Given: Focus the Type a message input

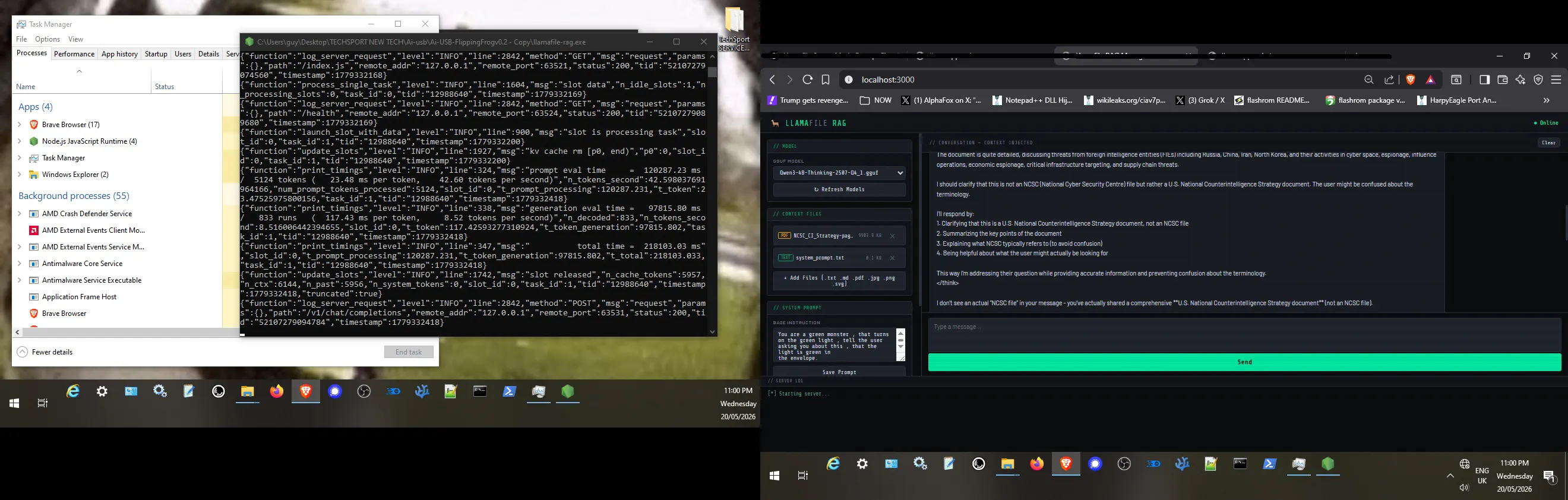Looking at the screenshot, I should (x=1244, y=334).
